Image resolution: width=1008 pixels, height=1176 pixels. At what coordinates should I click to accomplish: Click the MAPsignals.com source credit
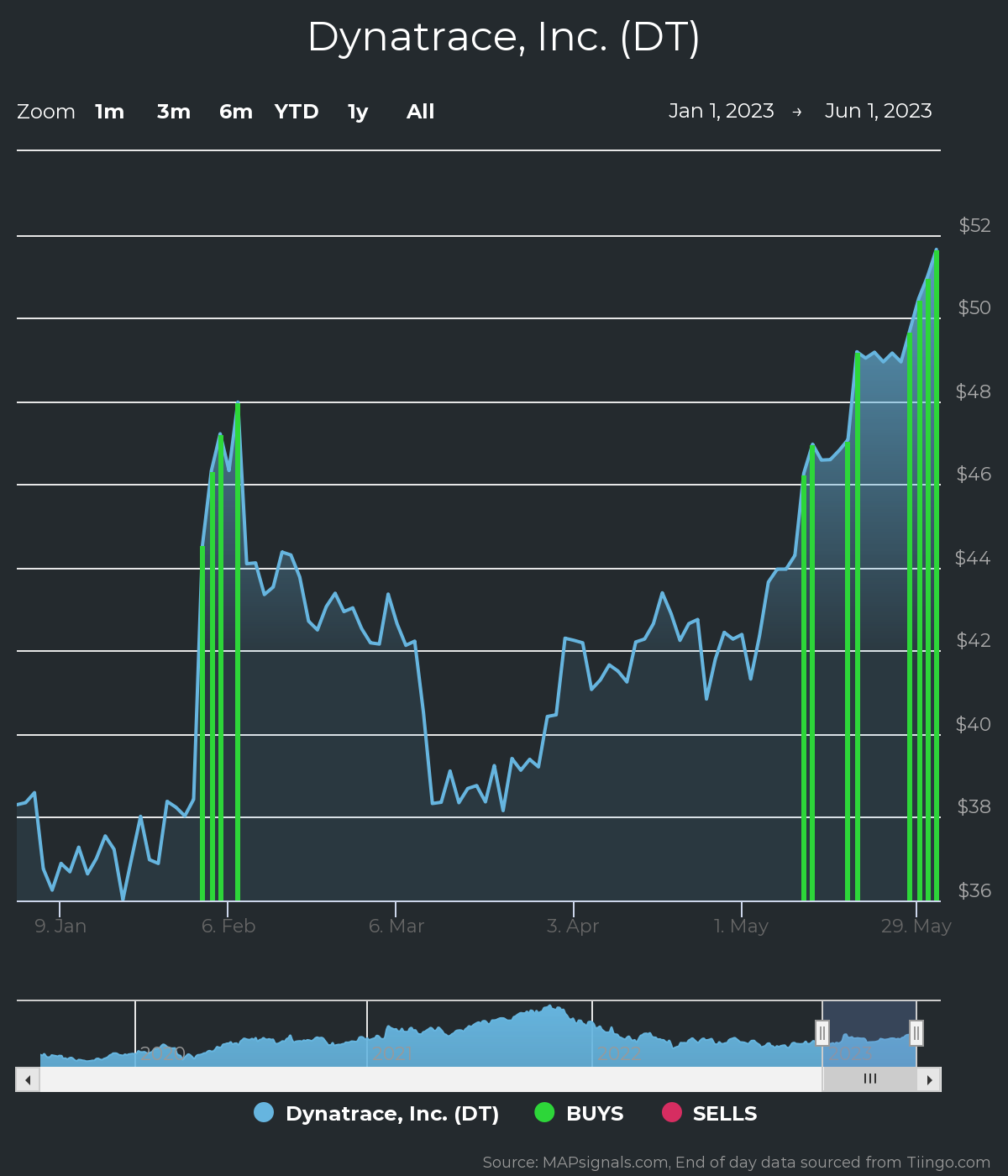[737, 1163]
